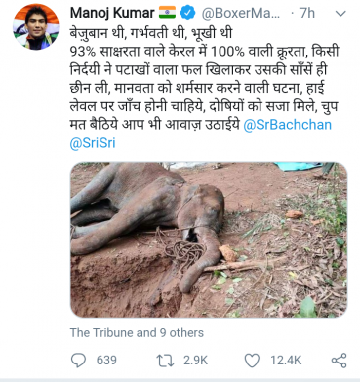Open the Manoj Kumar display name
The width and height of the screenshot is (360, 382).
click(112, 13)
